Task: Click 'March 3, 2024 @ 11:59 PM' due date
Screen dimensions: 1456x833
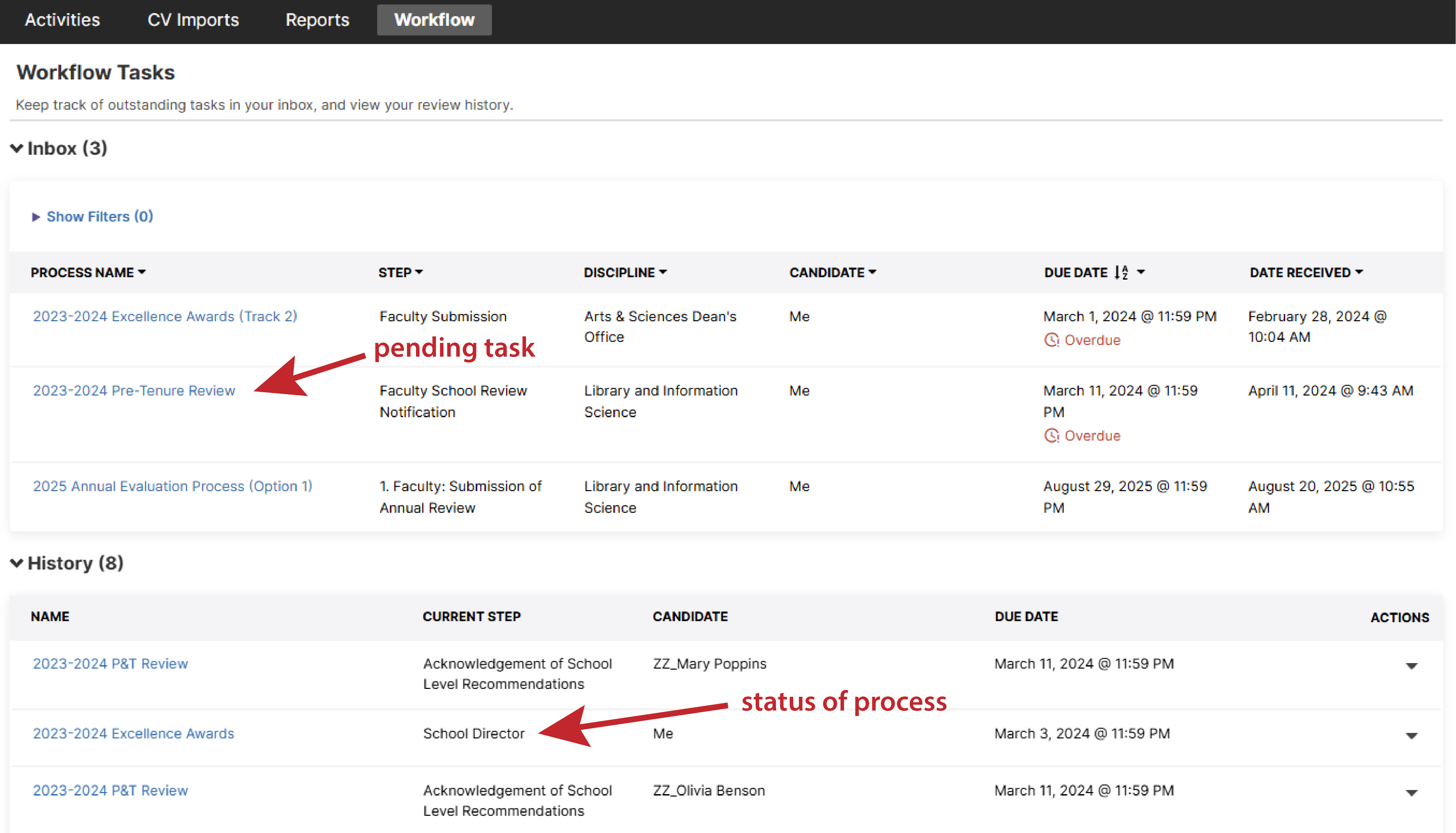Action: [1082, 734]
